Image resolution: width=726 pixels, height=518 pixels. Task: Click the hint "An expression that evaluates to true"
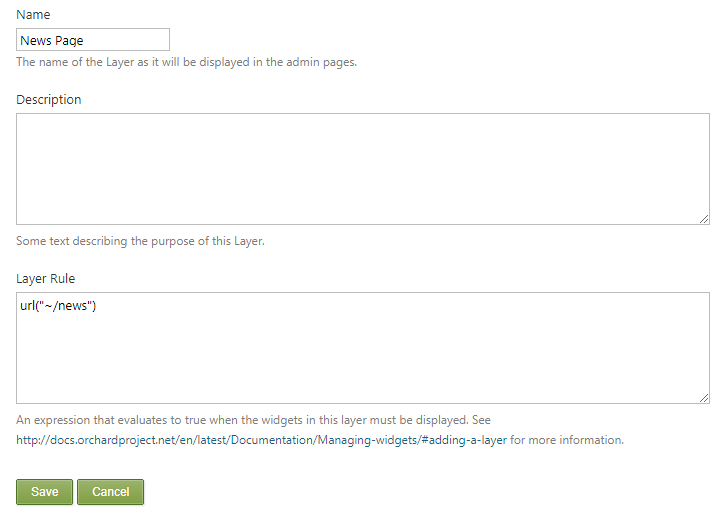(x=253, y=420)
